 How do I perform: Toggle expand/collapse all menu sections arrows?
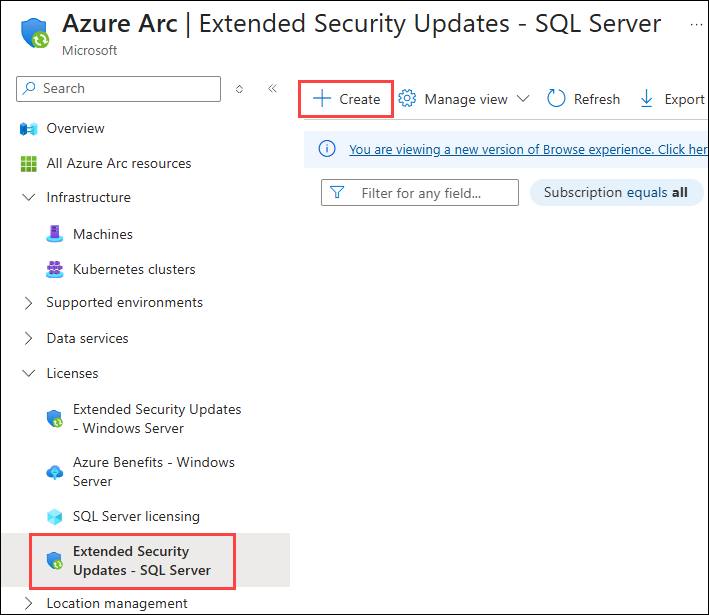(239, 89)
